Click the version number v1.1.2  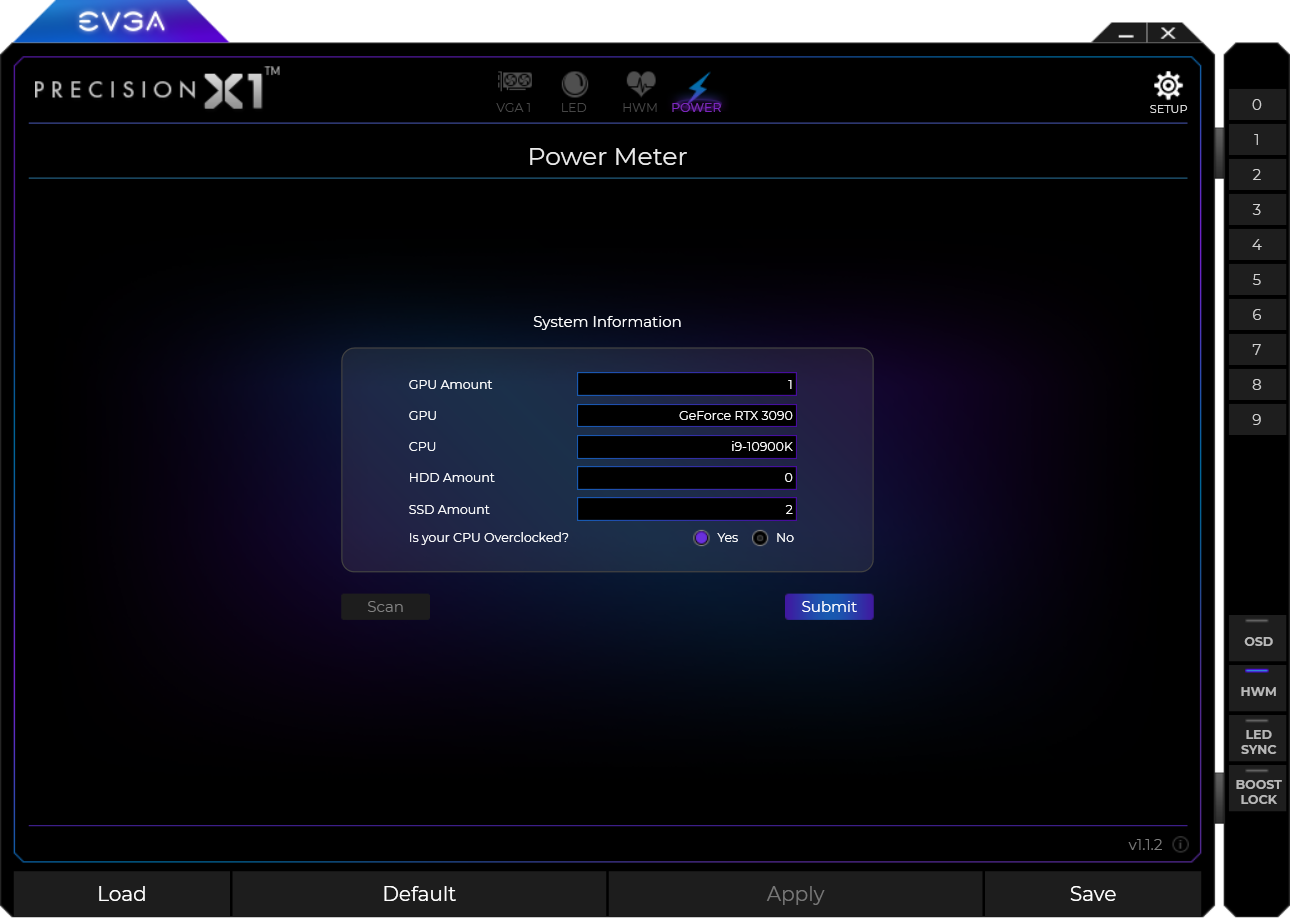(x=1145, y=845)
